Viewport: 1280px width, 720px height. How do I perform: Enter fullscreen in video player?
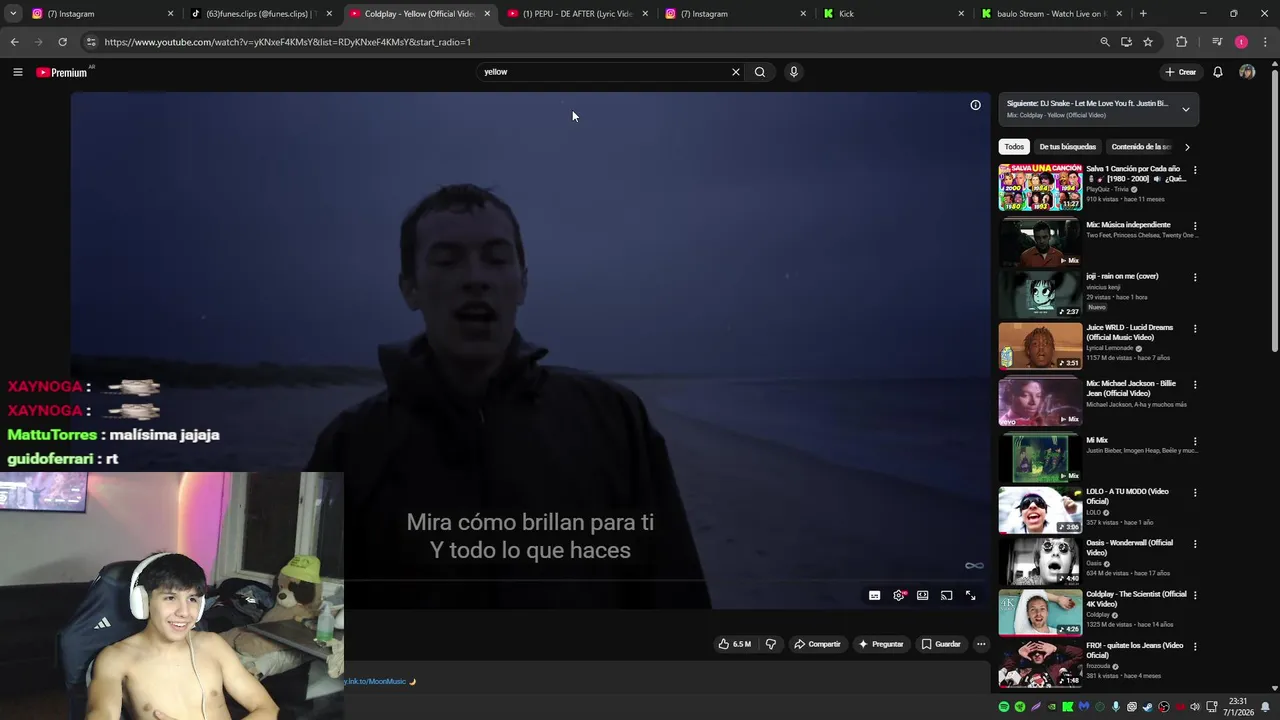[x=971, y=595]
